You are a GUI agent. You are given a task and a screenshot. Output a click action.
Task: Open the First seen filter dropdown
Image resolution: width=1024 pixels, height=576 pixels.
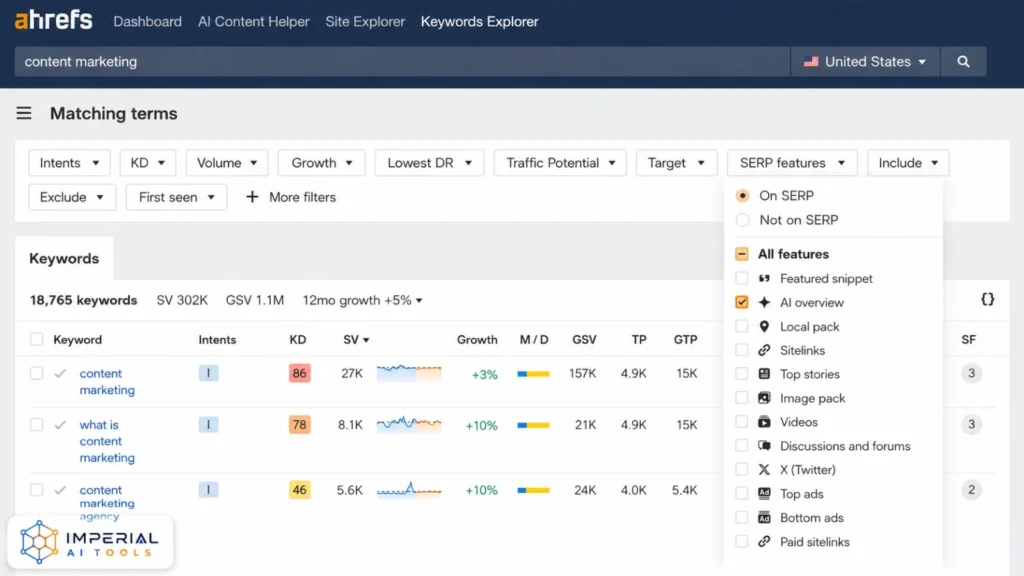[x=176, y=197]
